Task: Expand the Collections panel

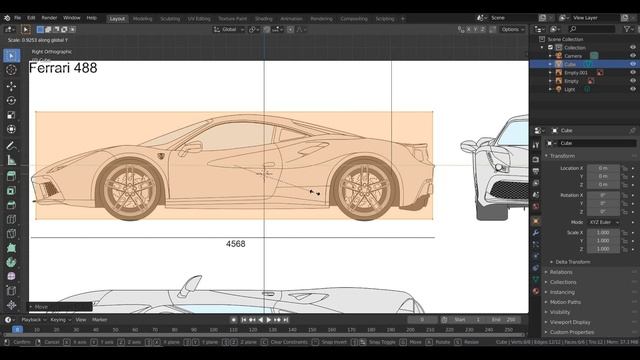Action: click(563, 282)
